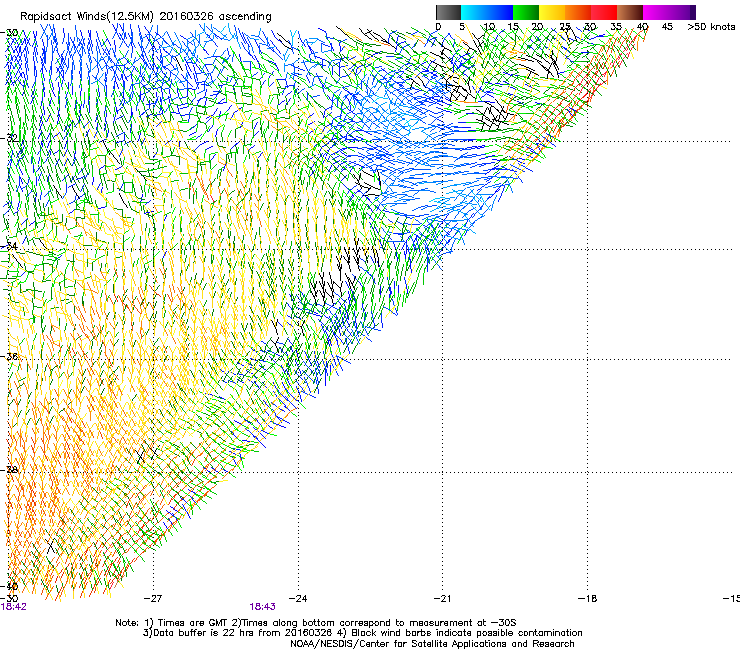
Task: Click the cyan 5-10 knots legend swatch
Action: (474, 12)
